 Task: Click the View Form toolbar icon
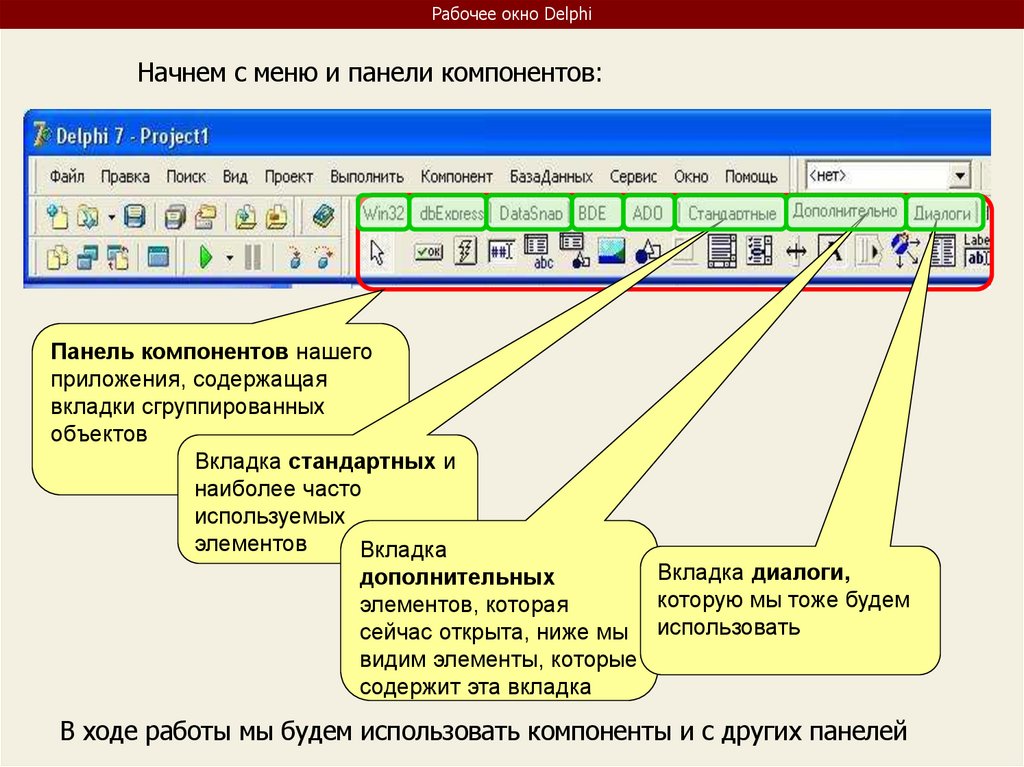pyautogui.click(x=87, y=257)
